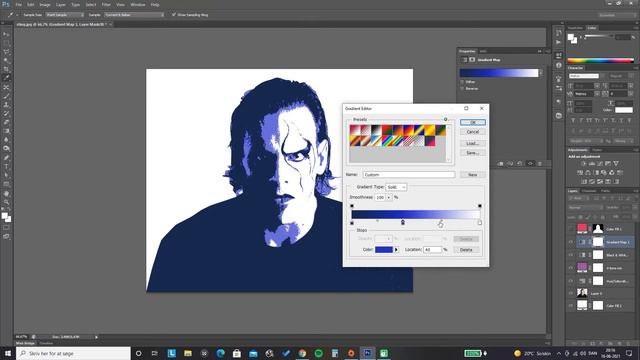
Task: Select the Quick Selection tool
Action: (x=6, y=60)
